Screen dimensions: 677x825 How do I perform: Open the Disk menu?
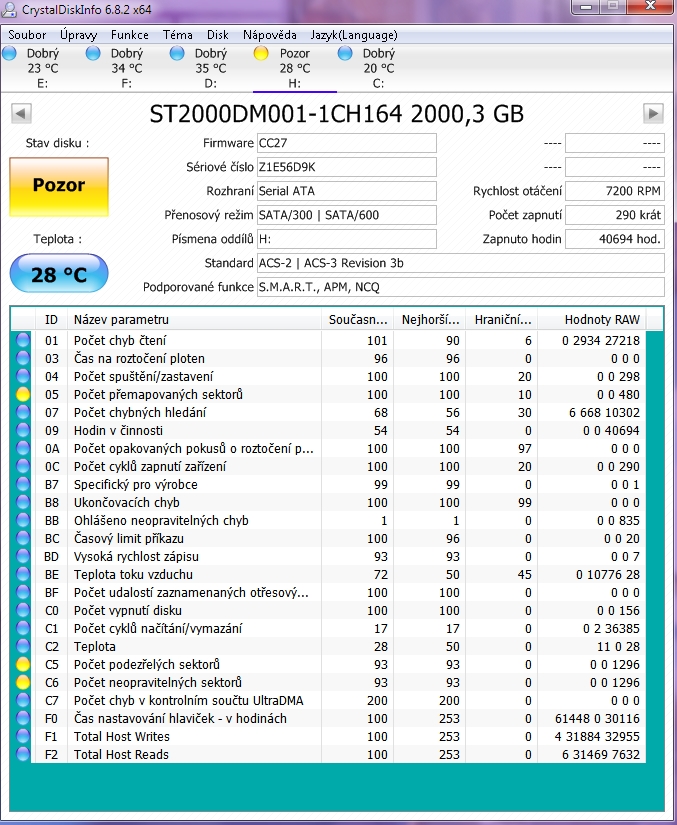click(217, 35)
